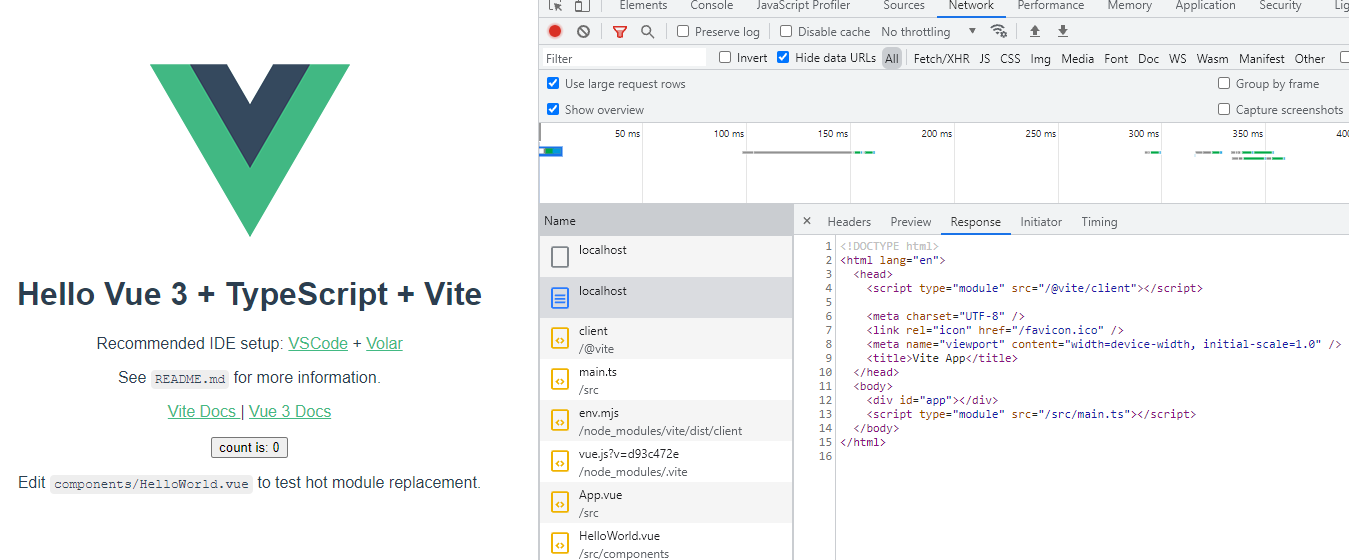Image resolution: width=1349 pixels, height=560 pixels.
Task: Click the import HAR upload arrow
Action: 1035,32
